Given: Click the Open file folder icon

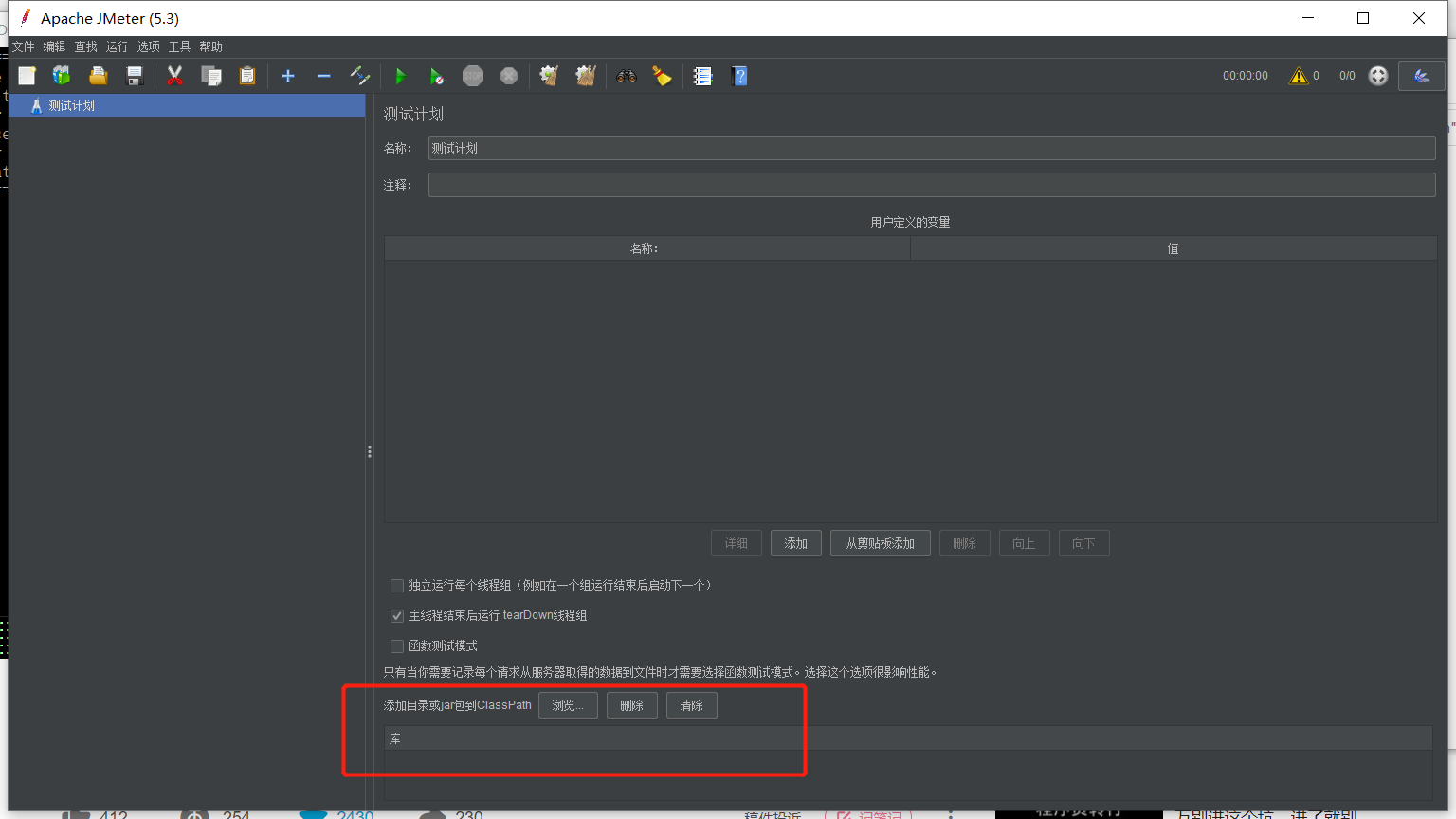Looking at the screenshot, I should click(98, 76).
